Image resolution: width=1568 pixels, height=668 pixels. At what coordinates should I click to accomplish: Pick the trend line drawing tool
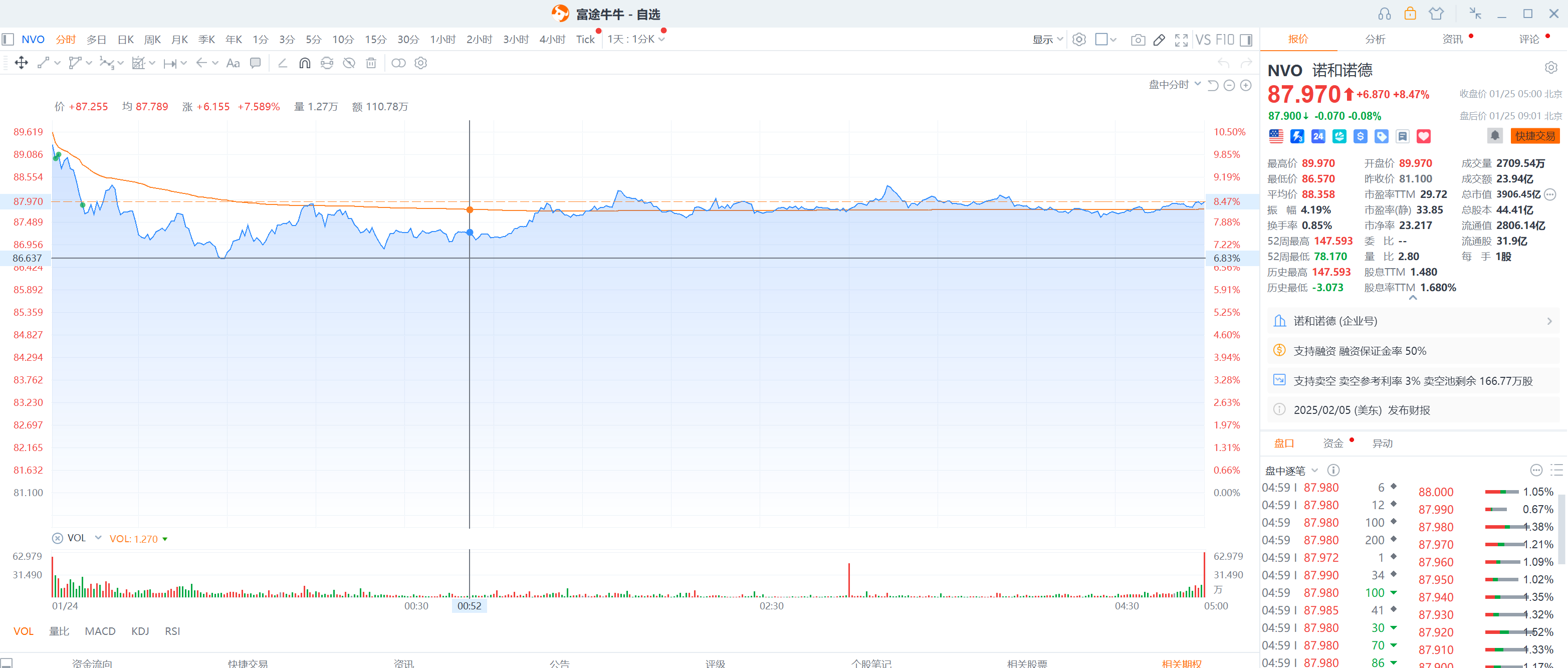(43, 63)
